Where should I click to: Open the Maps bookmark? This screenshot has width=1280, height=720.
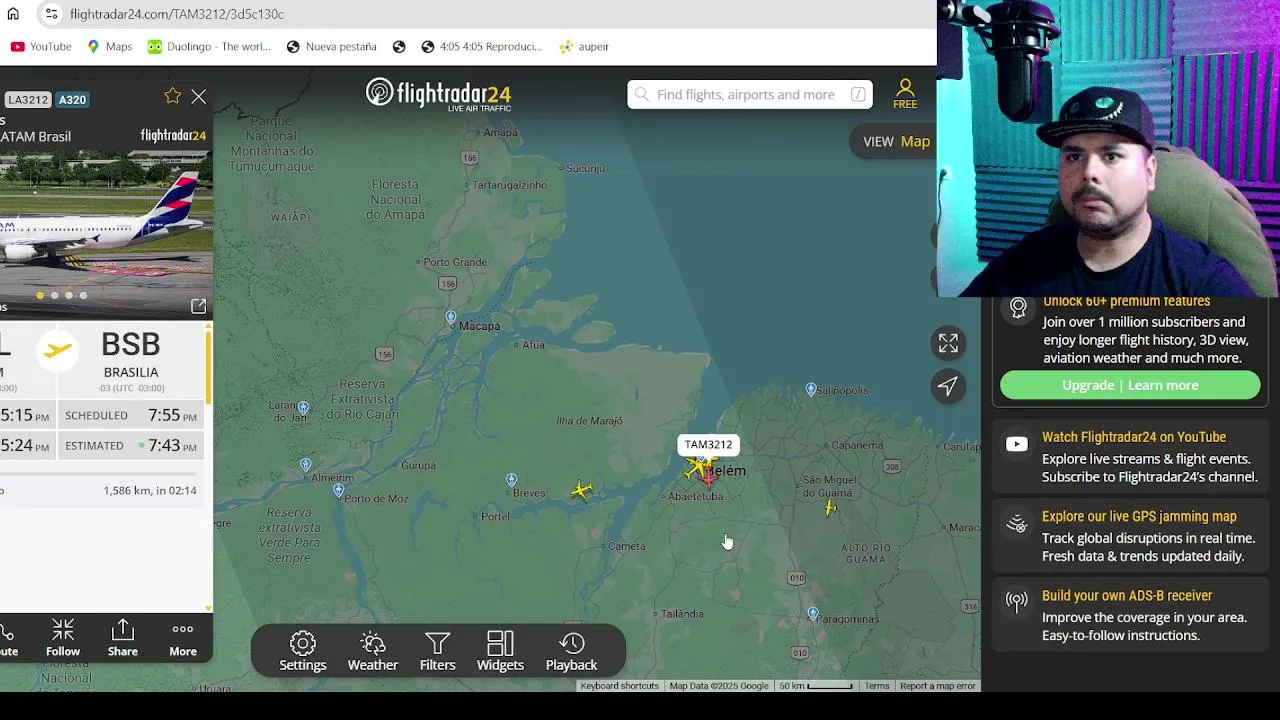[x=109, y=46]
